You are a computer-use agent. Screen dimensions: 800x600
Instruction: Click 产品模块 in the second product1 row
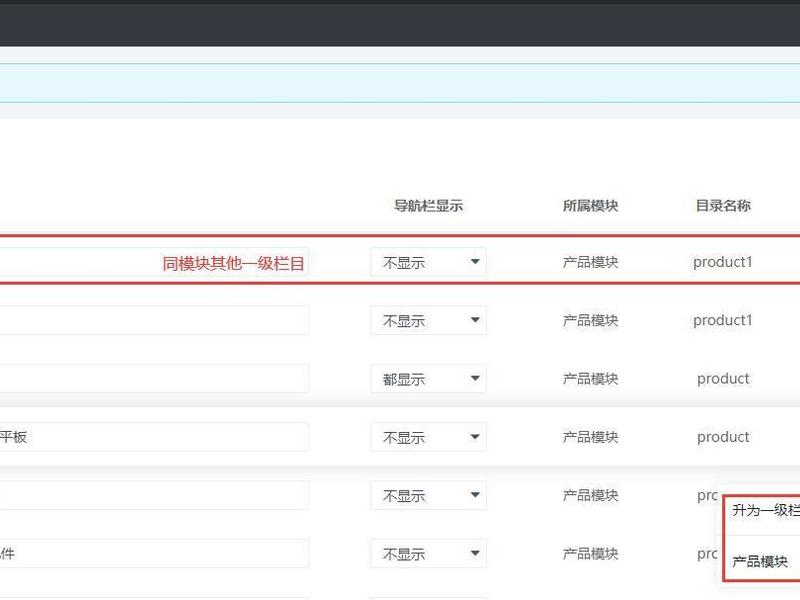[x=590, y=320]
